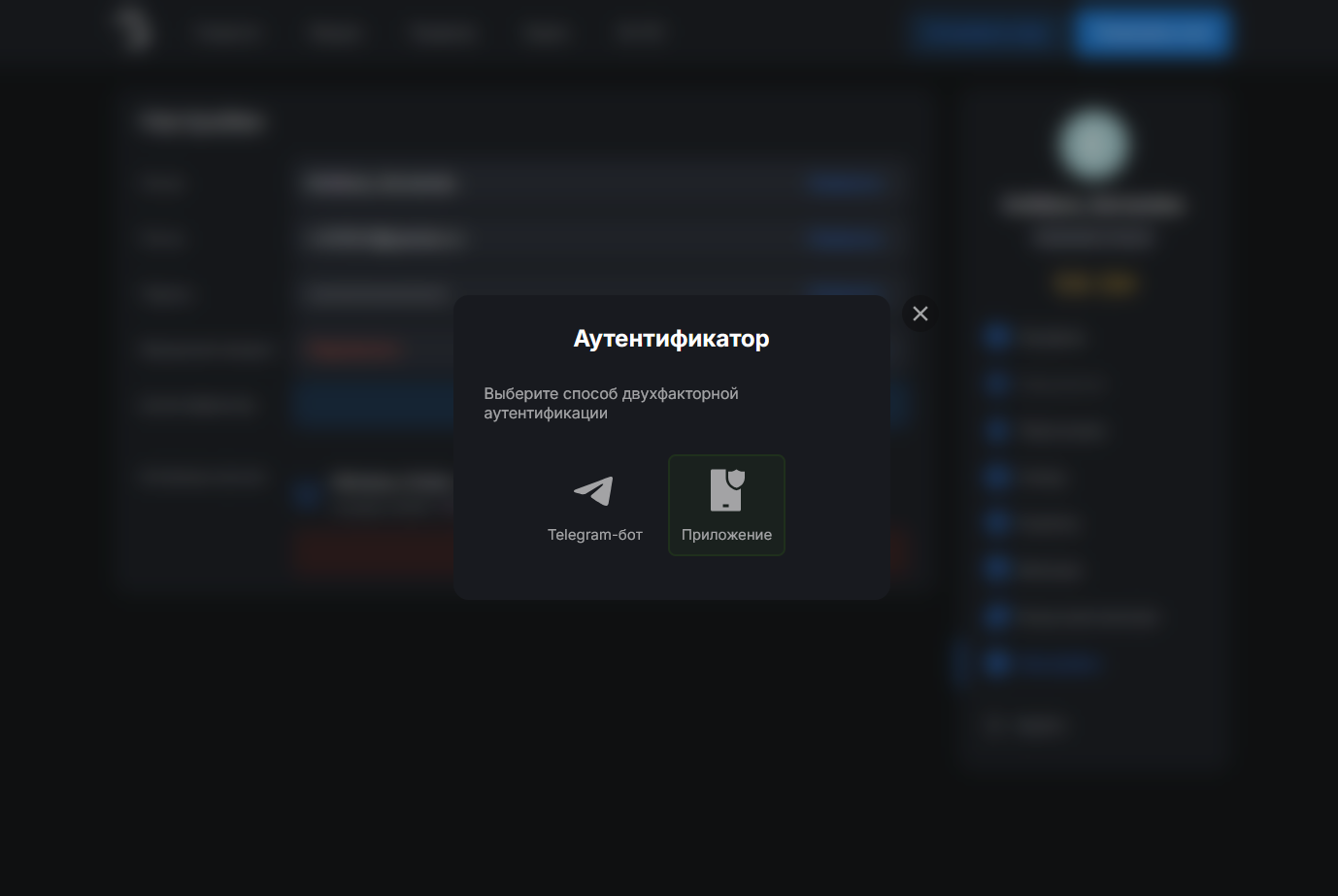Image resolution: width=1338 pixels, height=896 pixels.
Task: Click the second blurred sidebar menu icon
Action: point(996,382)
